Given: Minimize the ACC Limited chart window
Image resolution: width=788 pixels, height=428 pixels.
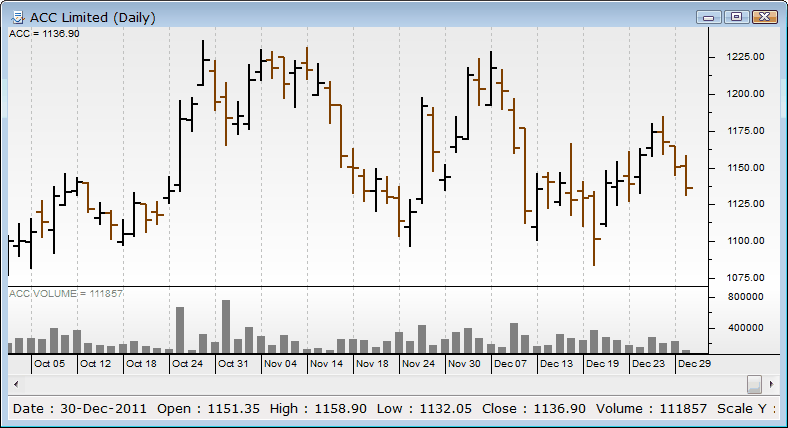Looking at the screenshot, I should pos(710,16).
